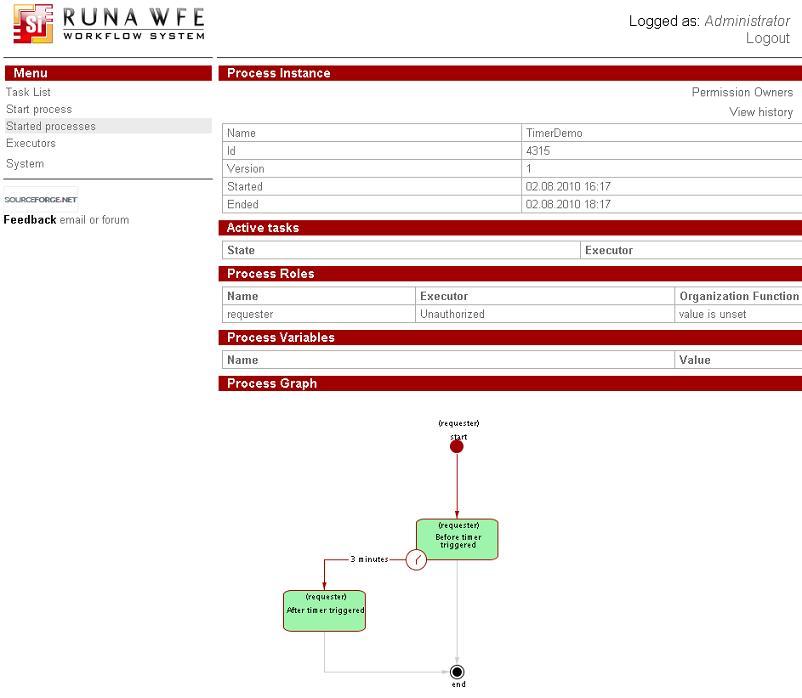Click the TimerDemo process name cell
802x698 pixels.
click(556, 132)
